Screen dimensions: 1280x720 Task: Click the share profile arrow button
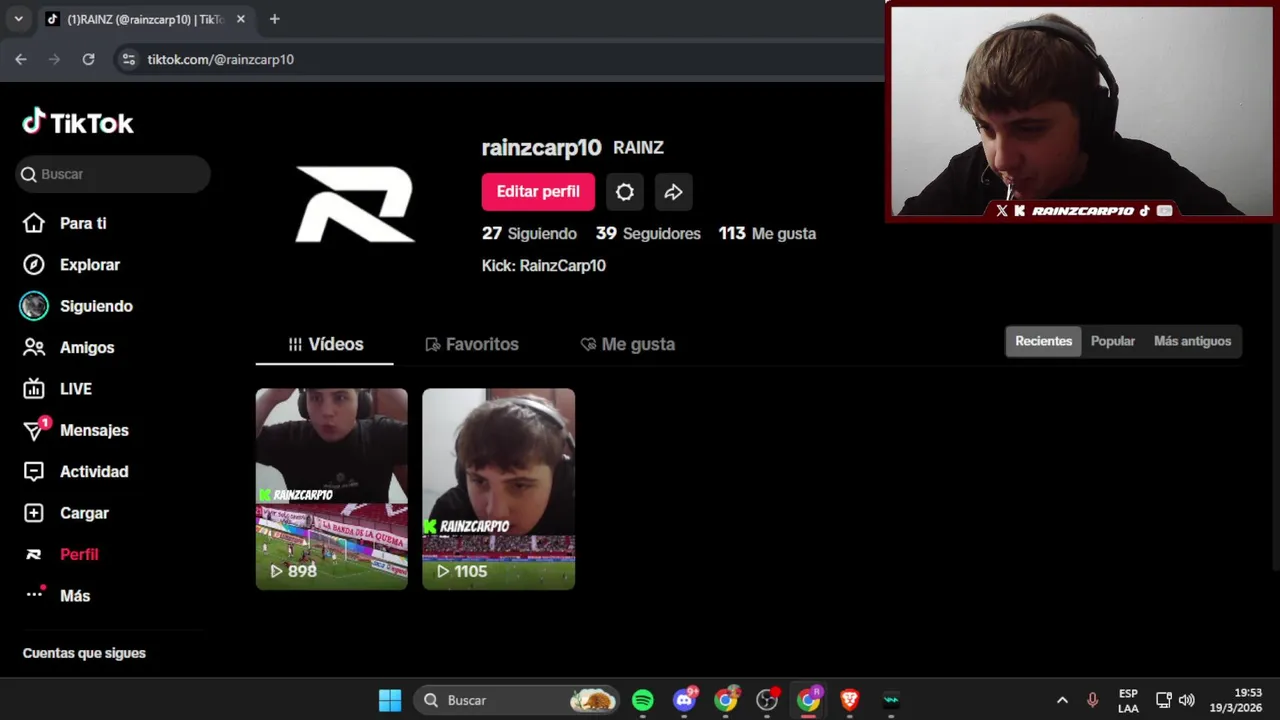tap(674, 192)
